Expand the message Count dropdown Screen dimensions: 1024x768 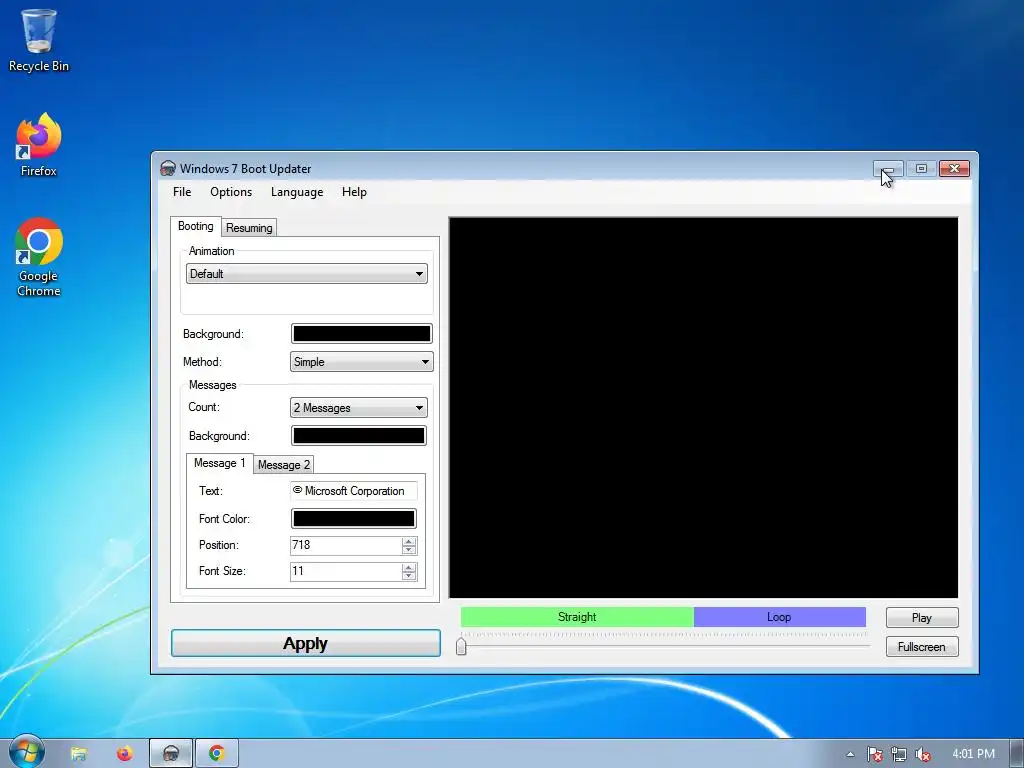[359, 408]
